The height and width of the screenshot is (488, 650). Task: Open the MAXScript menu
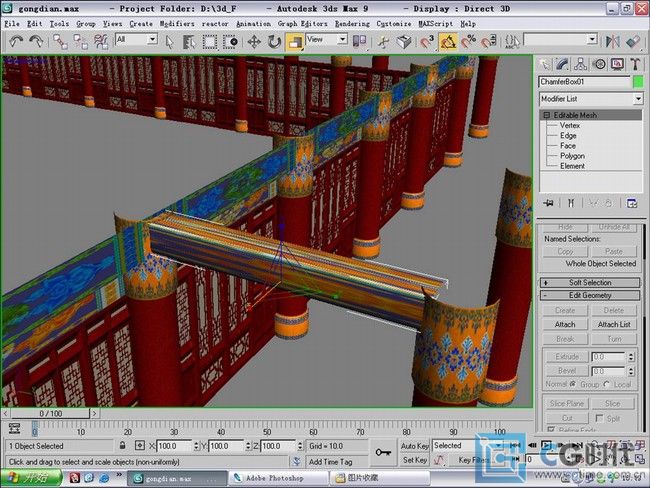point(436,24)
